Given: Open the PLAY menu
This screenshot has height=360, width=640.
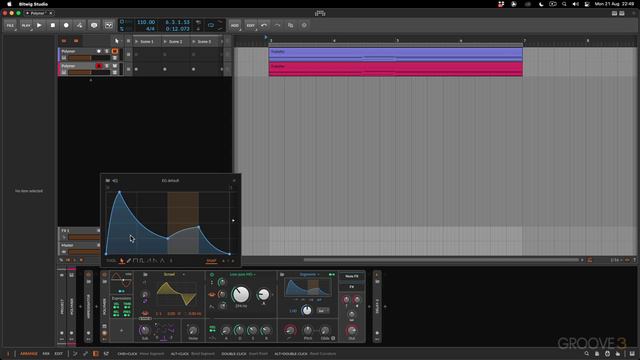Looking at the screenshot, I should pyautogui.click(x=26, y=25).
